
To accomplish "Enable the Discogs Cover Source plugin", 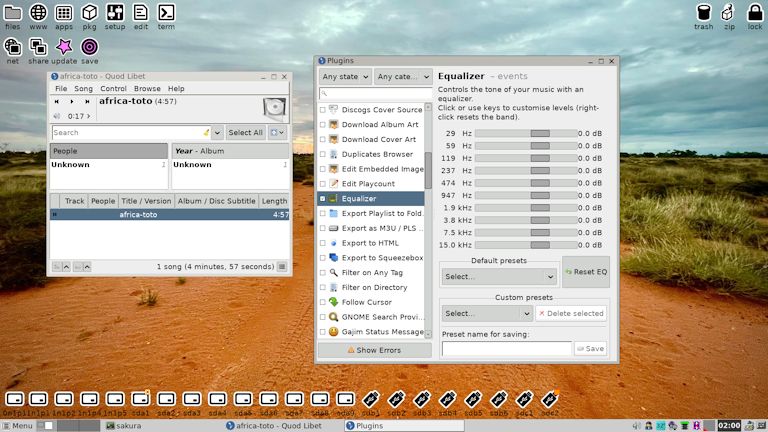I will point(322,110).
